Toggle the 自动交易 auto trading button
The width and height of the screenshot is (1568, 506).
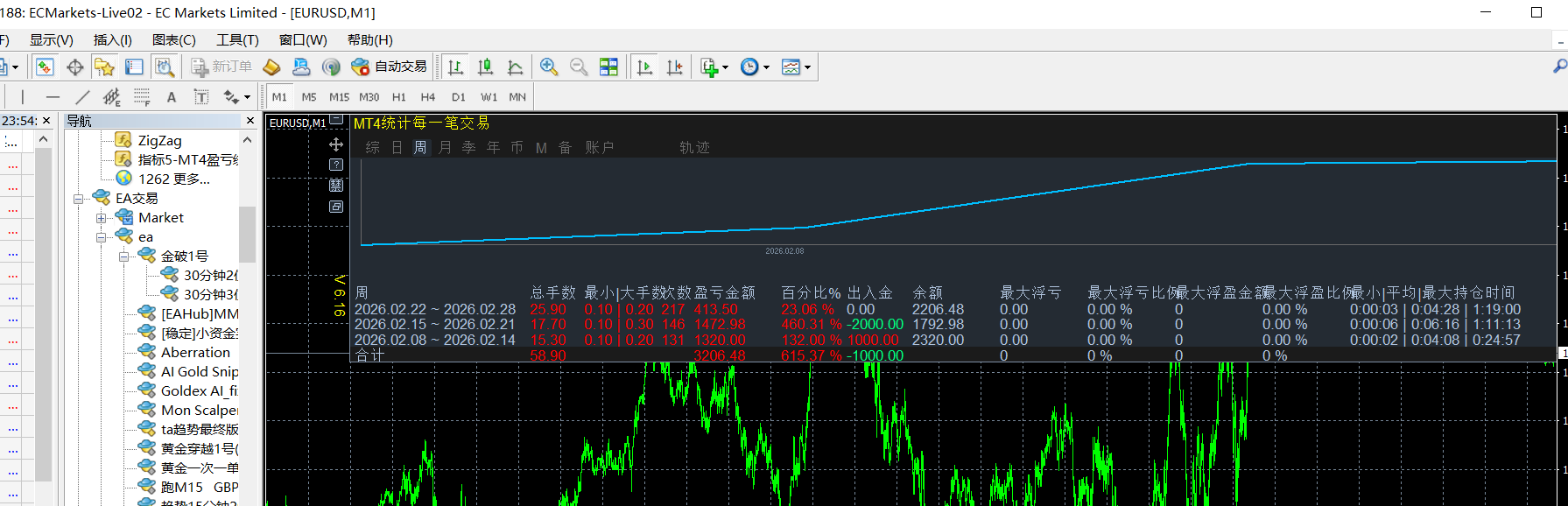[390, 67]
